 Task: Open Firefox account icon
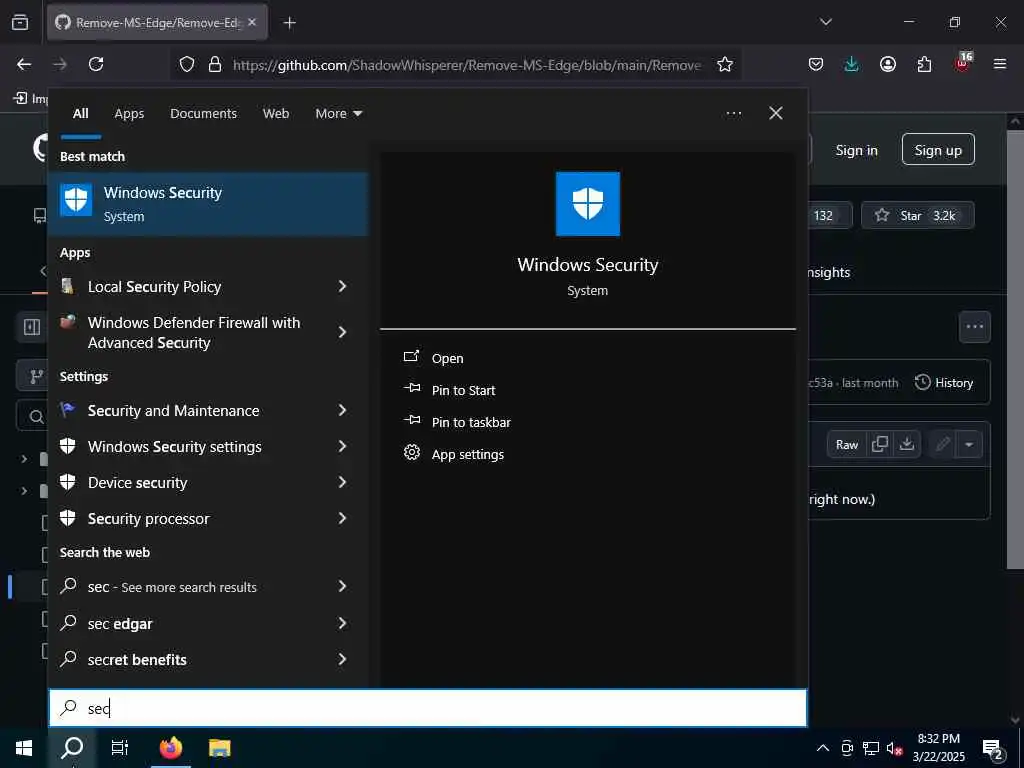[x=888, y=64]
